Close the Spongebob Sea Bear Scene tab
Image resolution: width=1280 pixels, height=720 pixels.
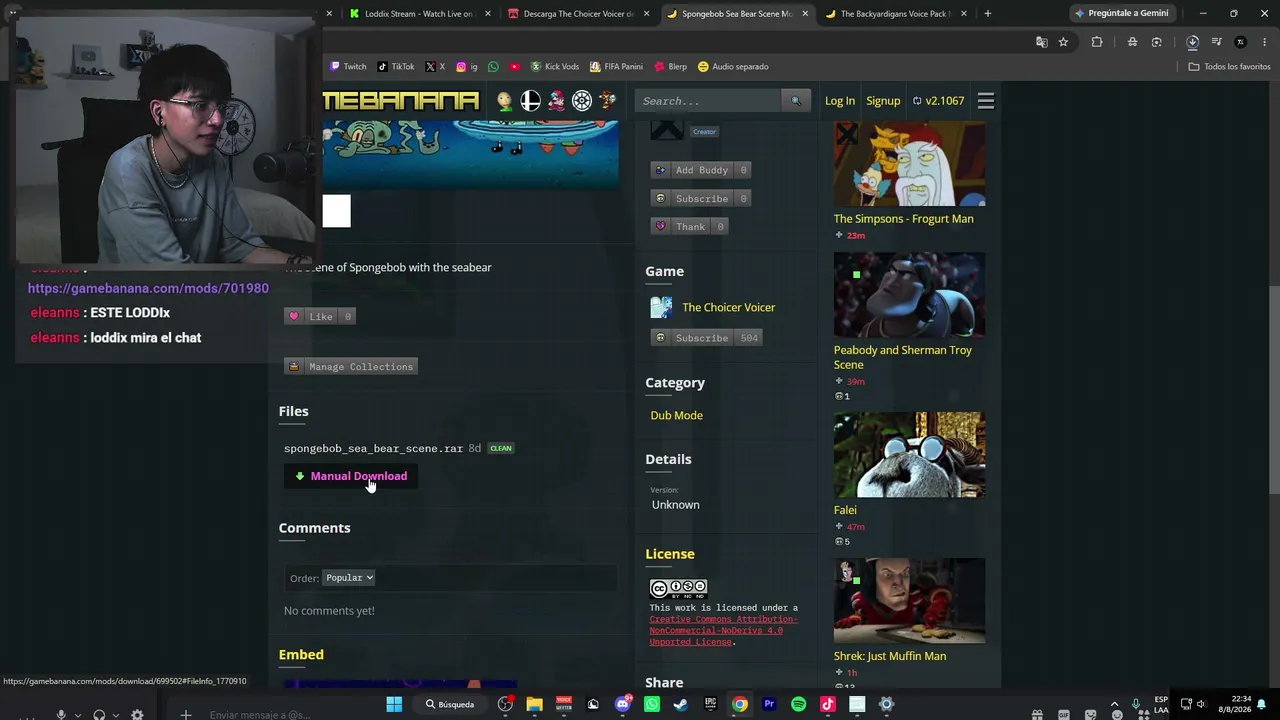pyautogui.click(x=805, y=14)
